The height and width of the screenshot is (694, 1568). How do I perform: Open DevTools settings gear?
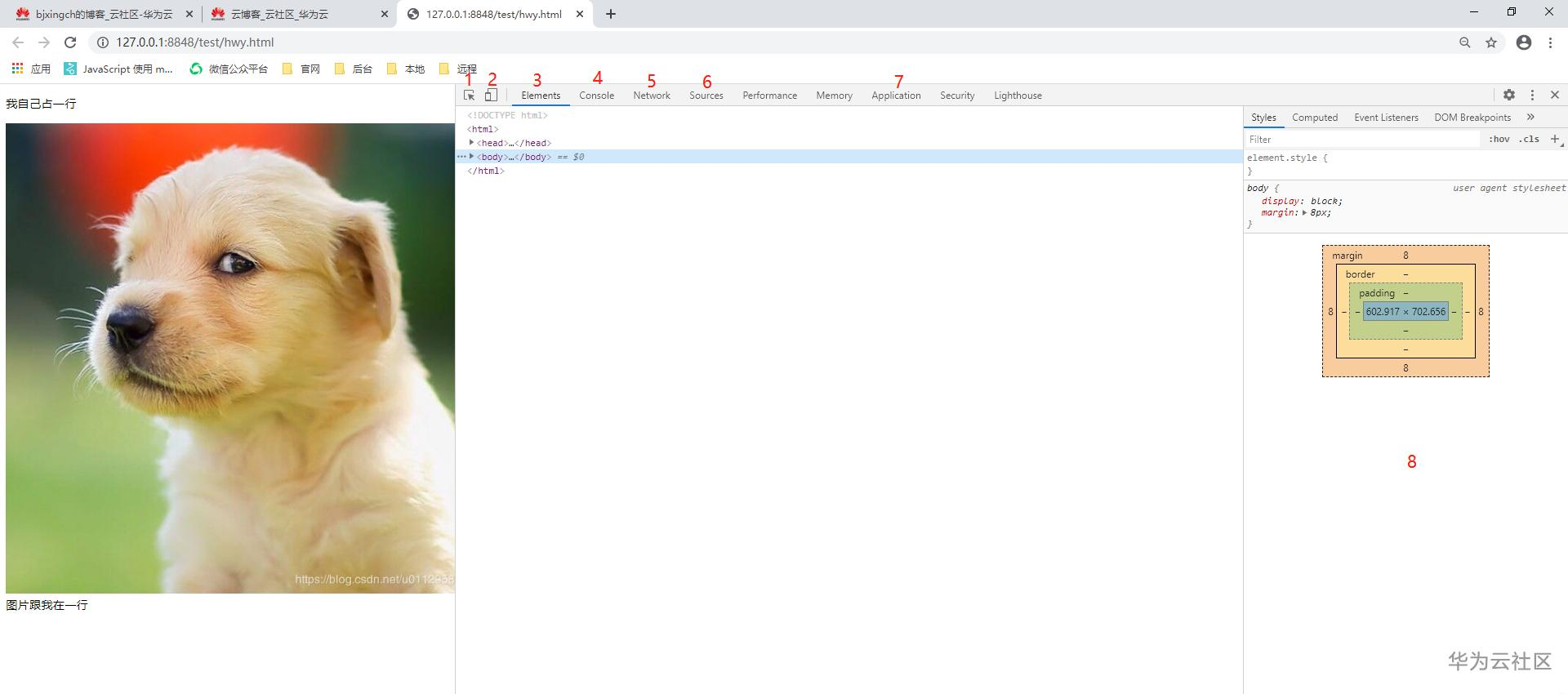tap(1509, 95)
